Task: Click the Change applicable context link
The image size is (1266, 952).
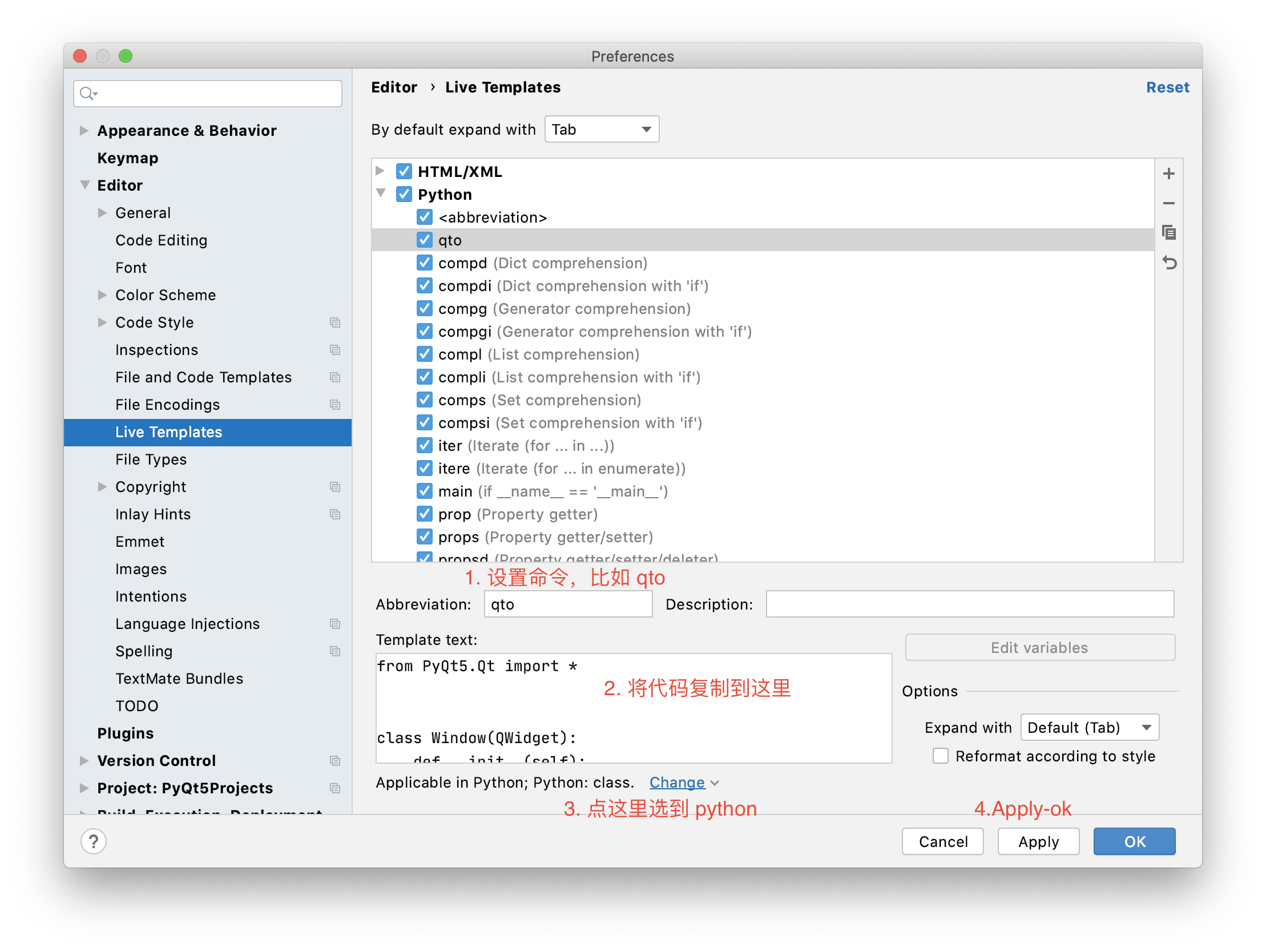Action: [677, 782]
